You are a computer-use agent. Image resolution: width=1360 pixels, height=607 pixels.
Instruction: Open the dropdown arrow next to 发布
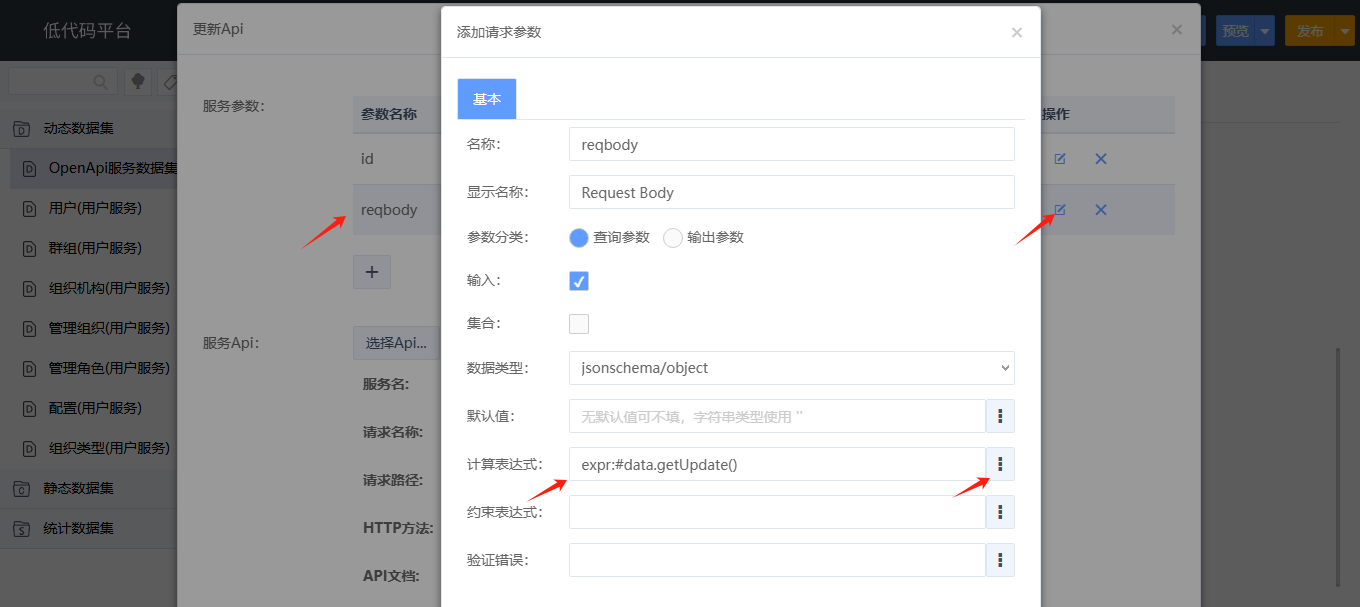1346,31
